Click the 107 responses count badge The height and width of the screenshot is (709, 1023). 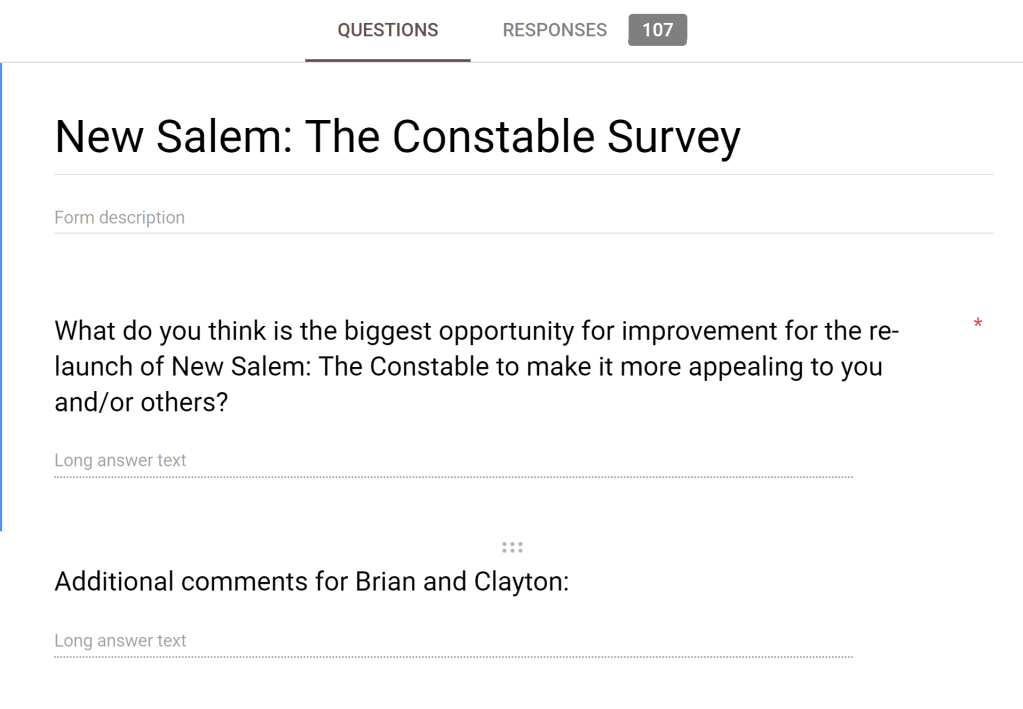tap(657, 30)
